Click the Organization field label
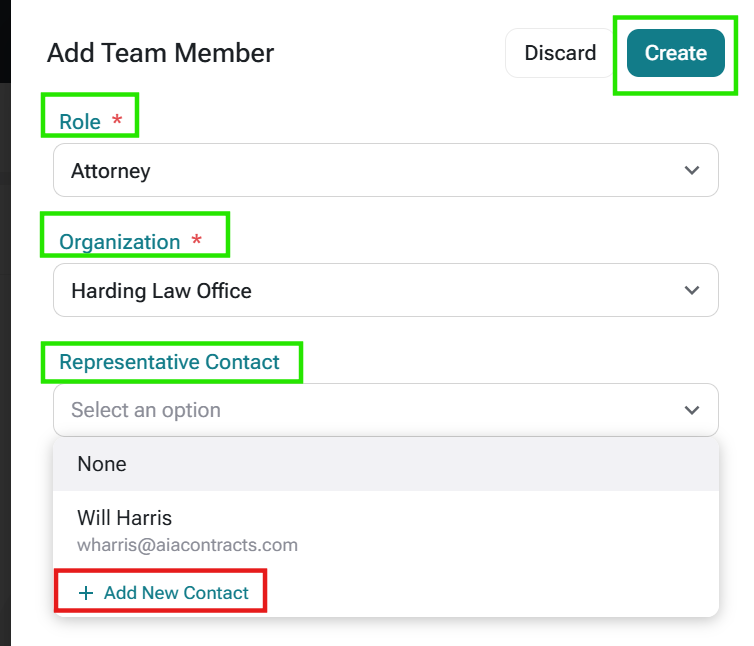Screen dimensions: 754x646 click(120, 241)
